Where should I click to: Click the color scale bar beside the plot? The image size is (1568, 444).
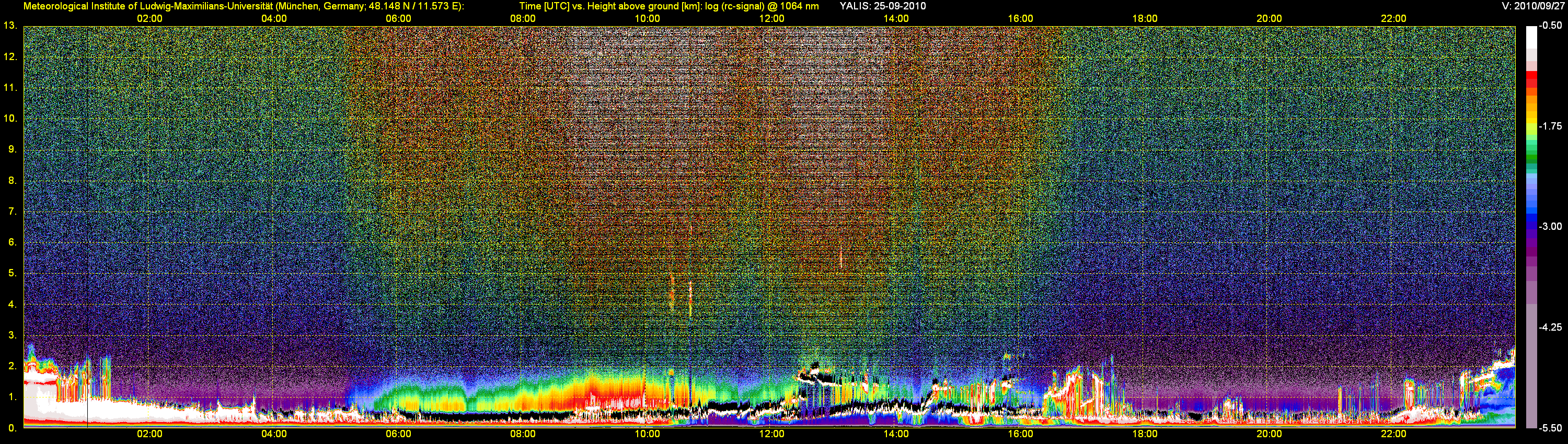tap(1531, 227)
